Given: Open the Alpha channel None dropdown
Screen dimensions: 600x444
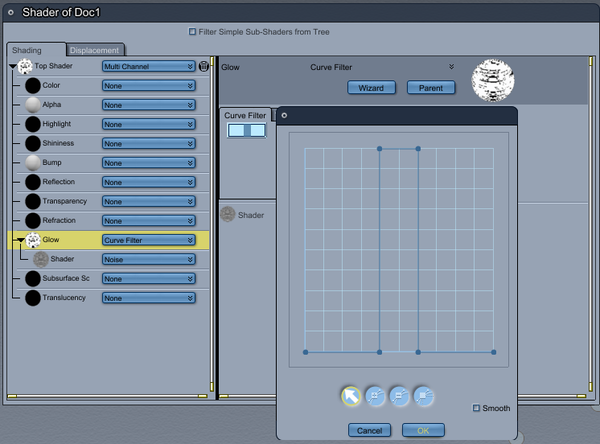Looking at the screenshot, I should pyautogui.click(x=149, y=105).
